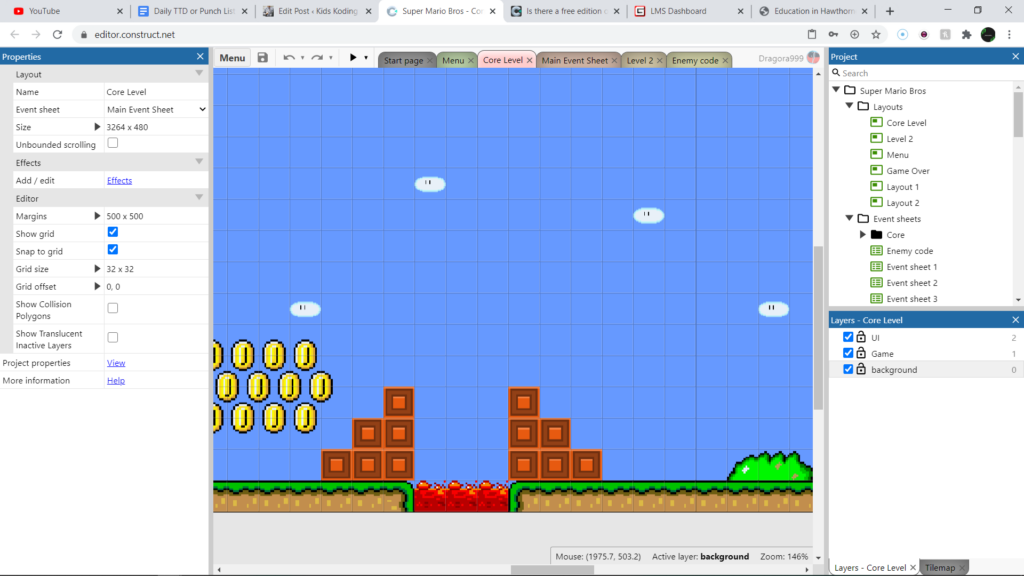Select the Core Level tab
Viewport: 1024px width, 576px height.
(x=503, y=60)
